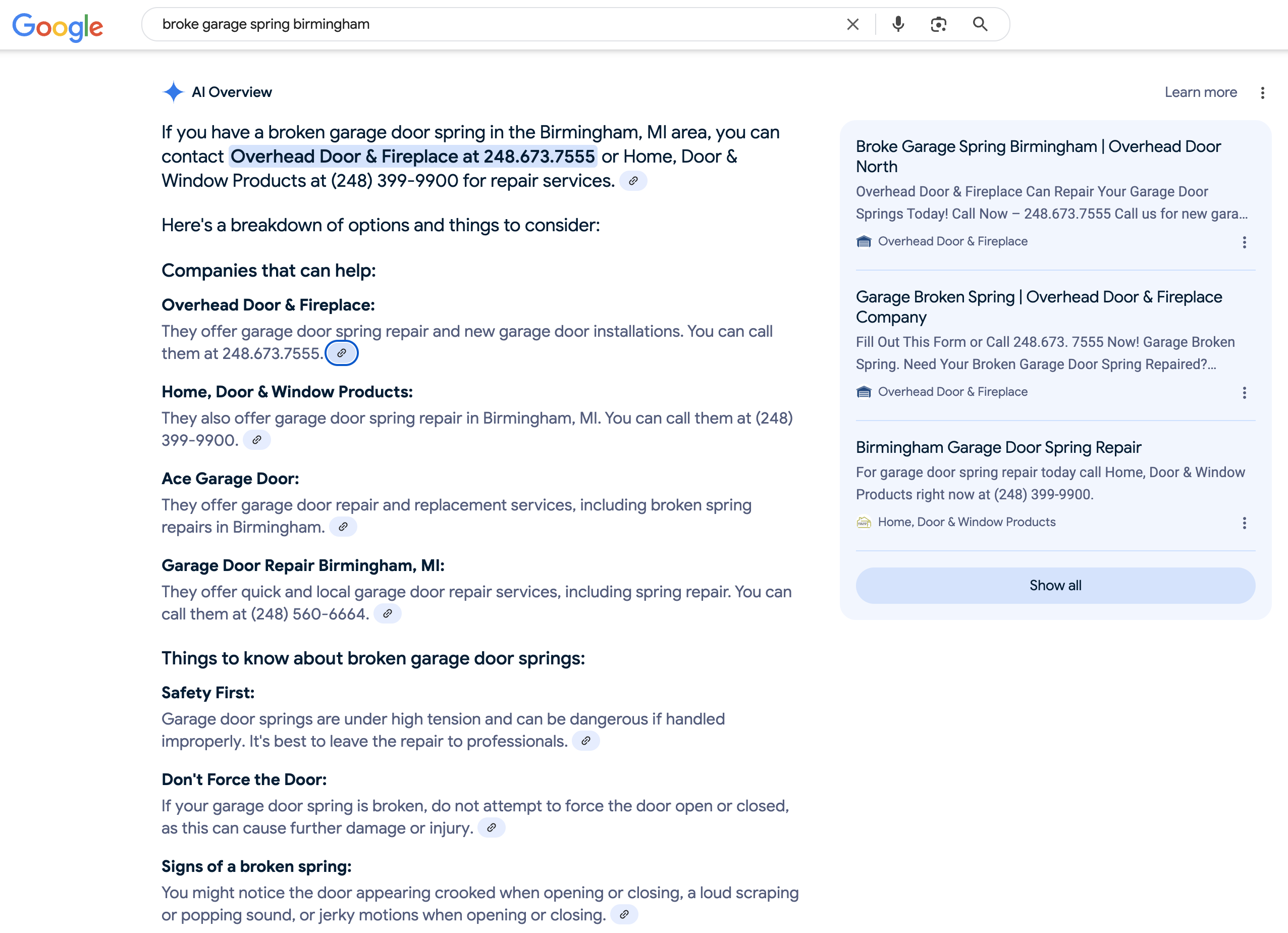Clear the search box text
The width and height of the screenshot is (1288, 933).
(x=852, y=24)
